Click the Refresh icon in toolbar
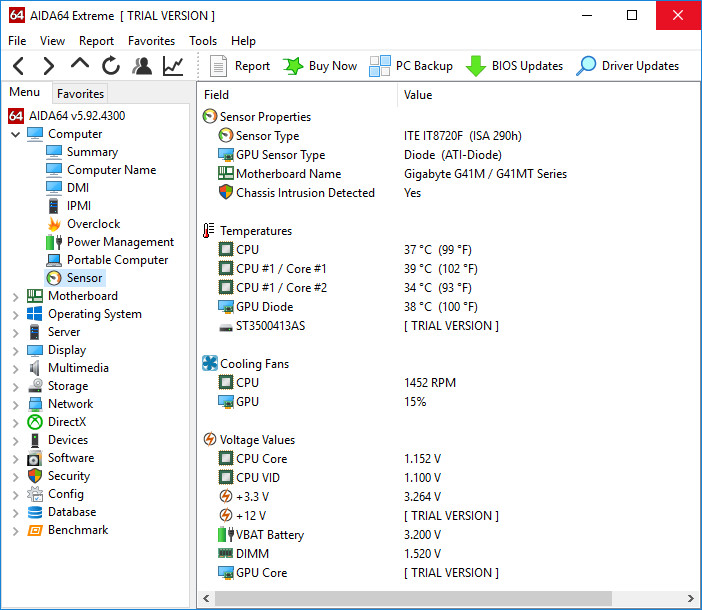Image resolution: width=702 pixels, height=610 pixels. (111, 66)
